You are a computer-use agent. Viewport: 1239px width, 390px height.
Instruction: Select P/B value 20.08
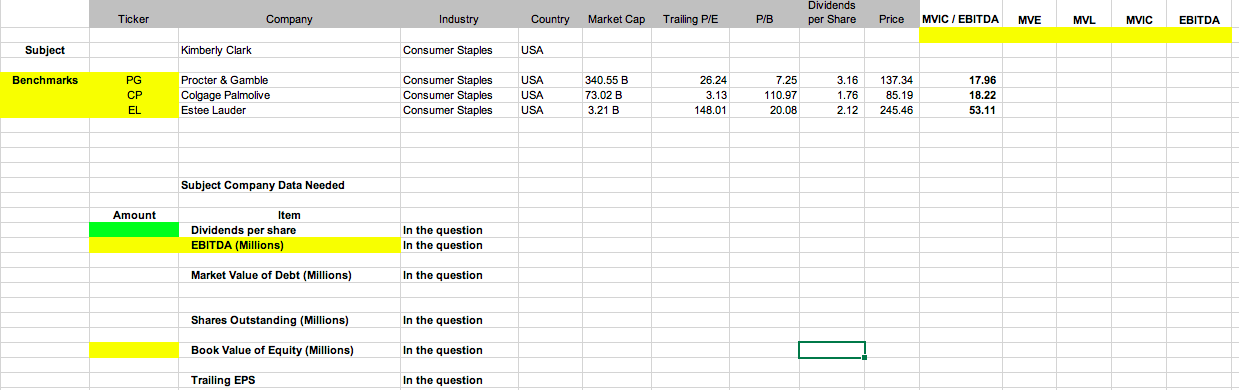pyautogui.click(x=765, y=110)
